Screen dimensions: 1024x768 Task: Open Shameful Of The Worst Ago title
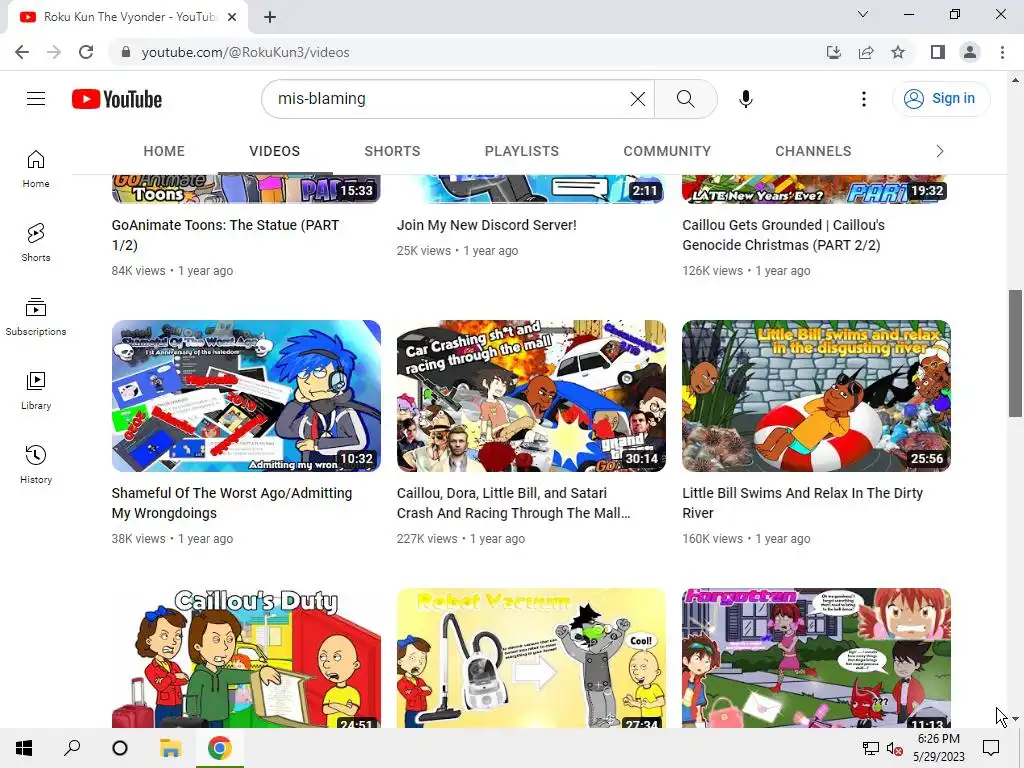click(x=232, y=503)
